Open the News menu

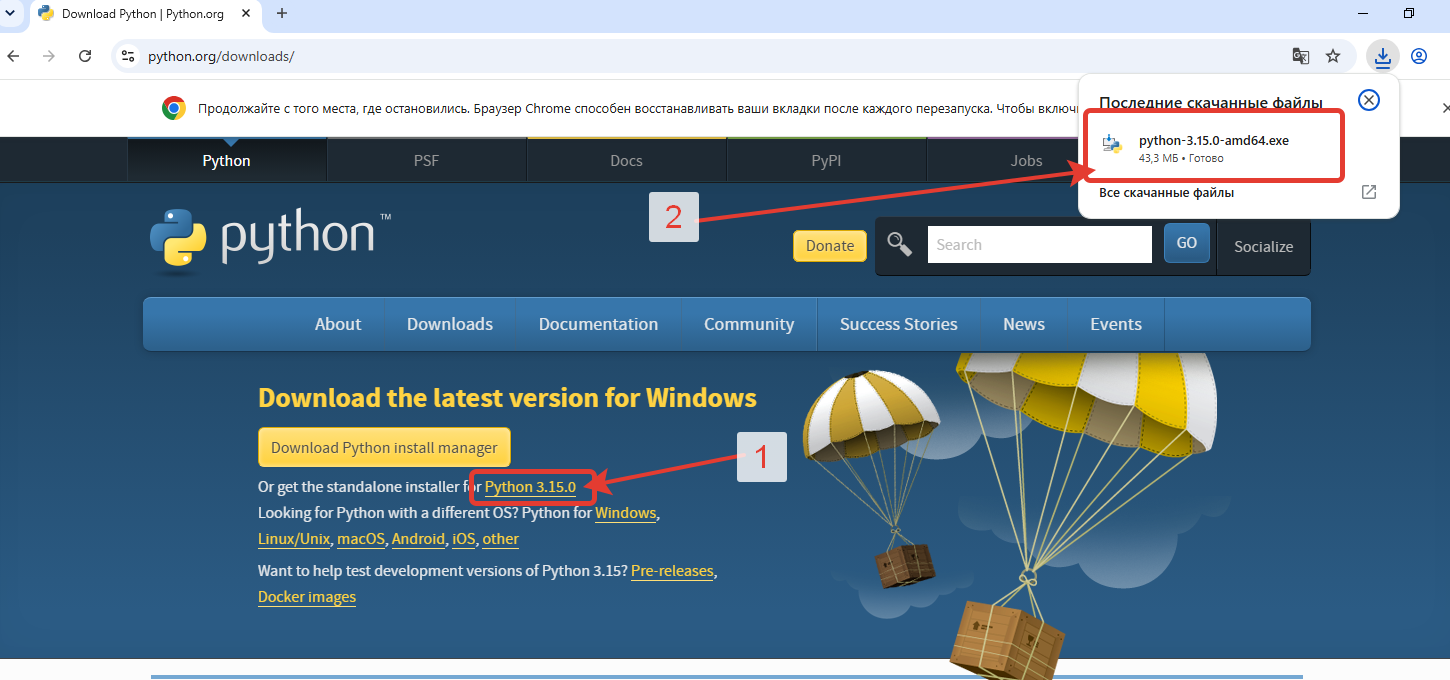[x=1024, y=324]
